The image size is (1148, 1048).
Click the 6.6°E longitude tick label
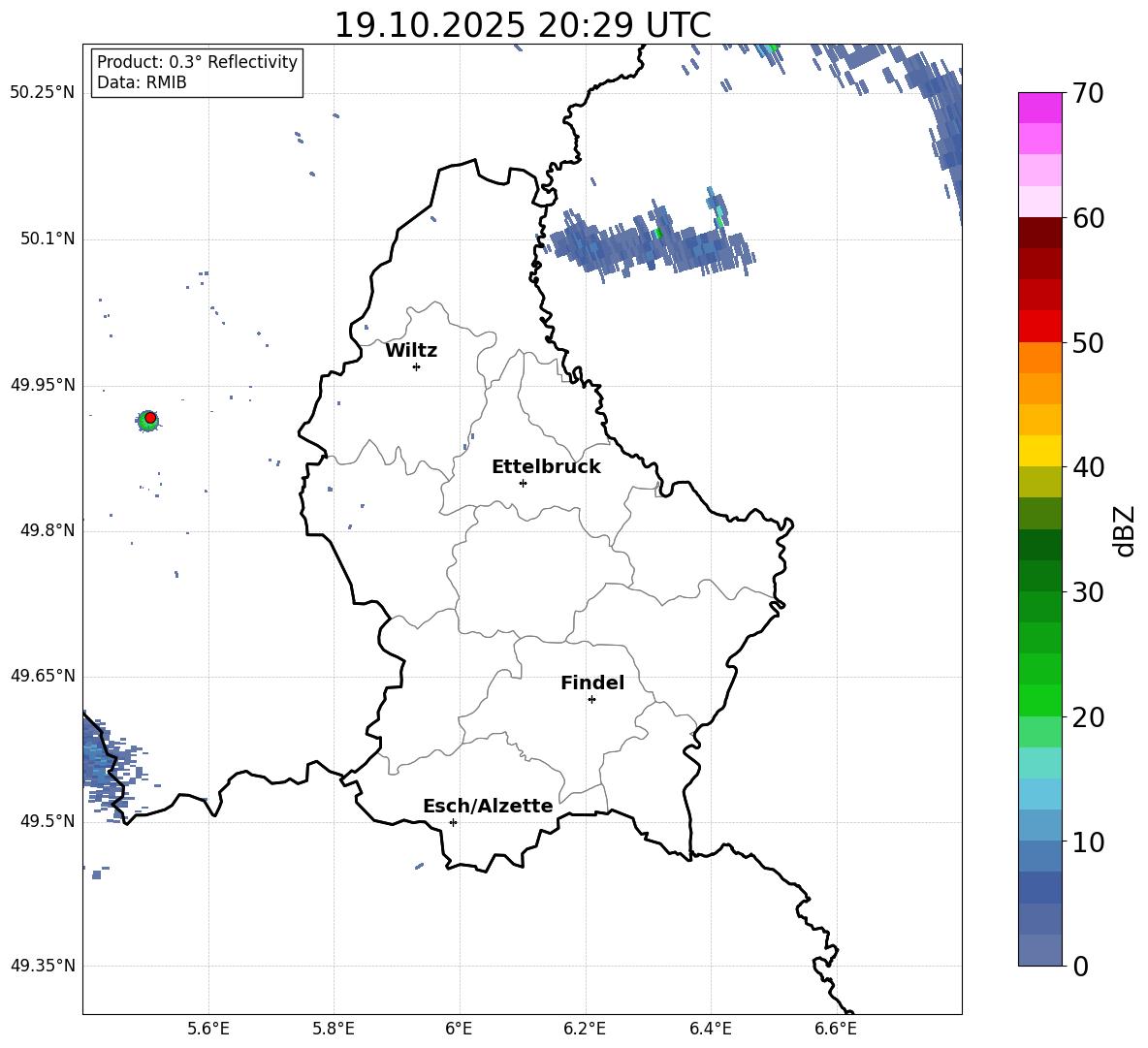(x=836, y=1029)
